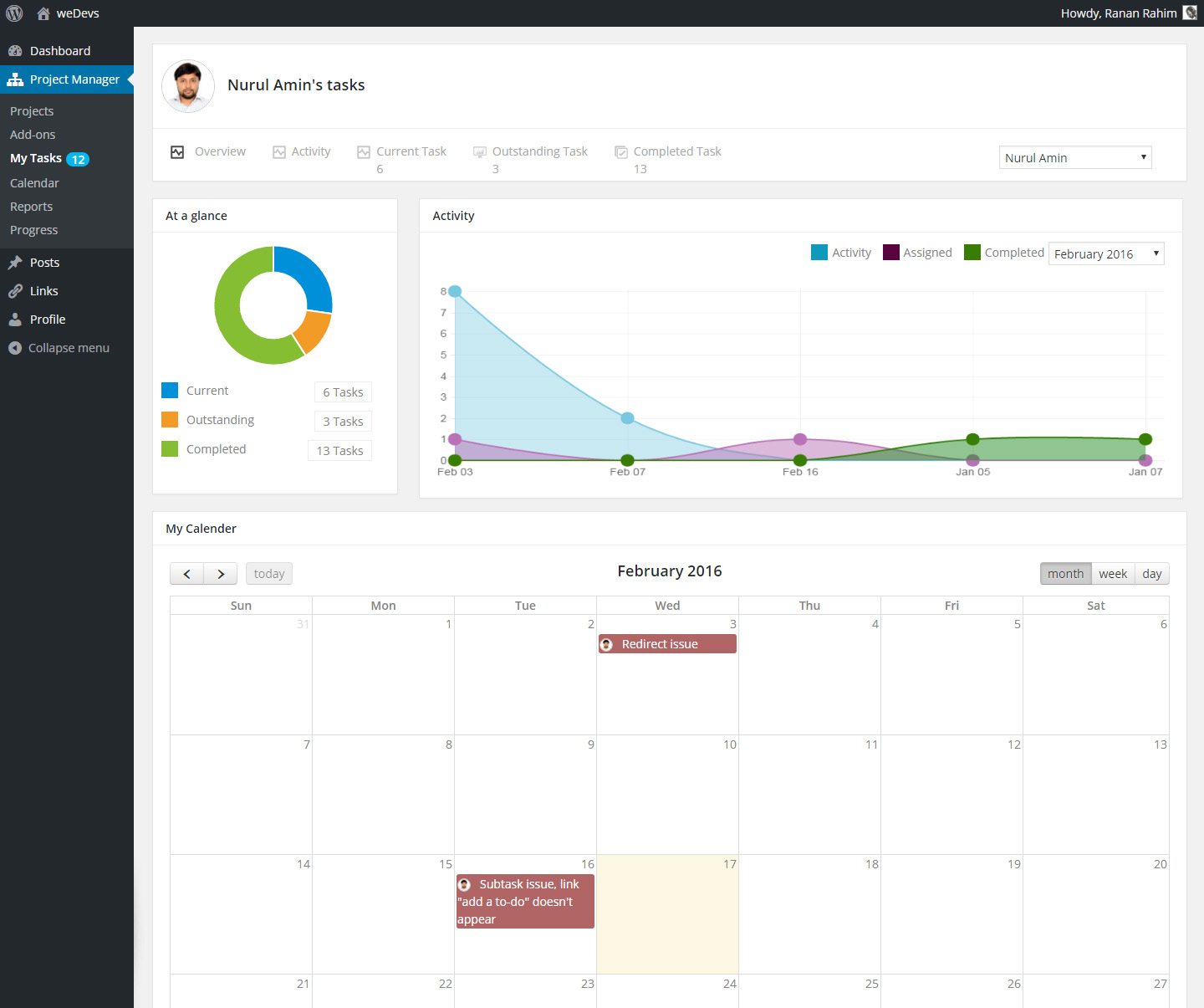Click the weDevs home icon

(43, 13)
